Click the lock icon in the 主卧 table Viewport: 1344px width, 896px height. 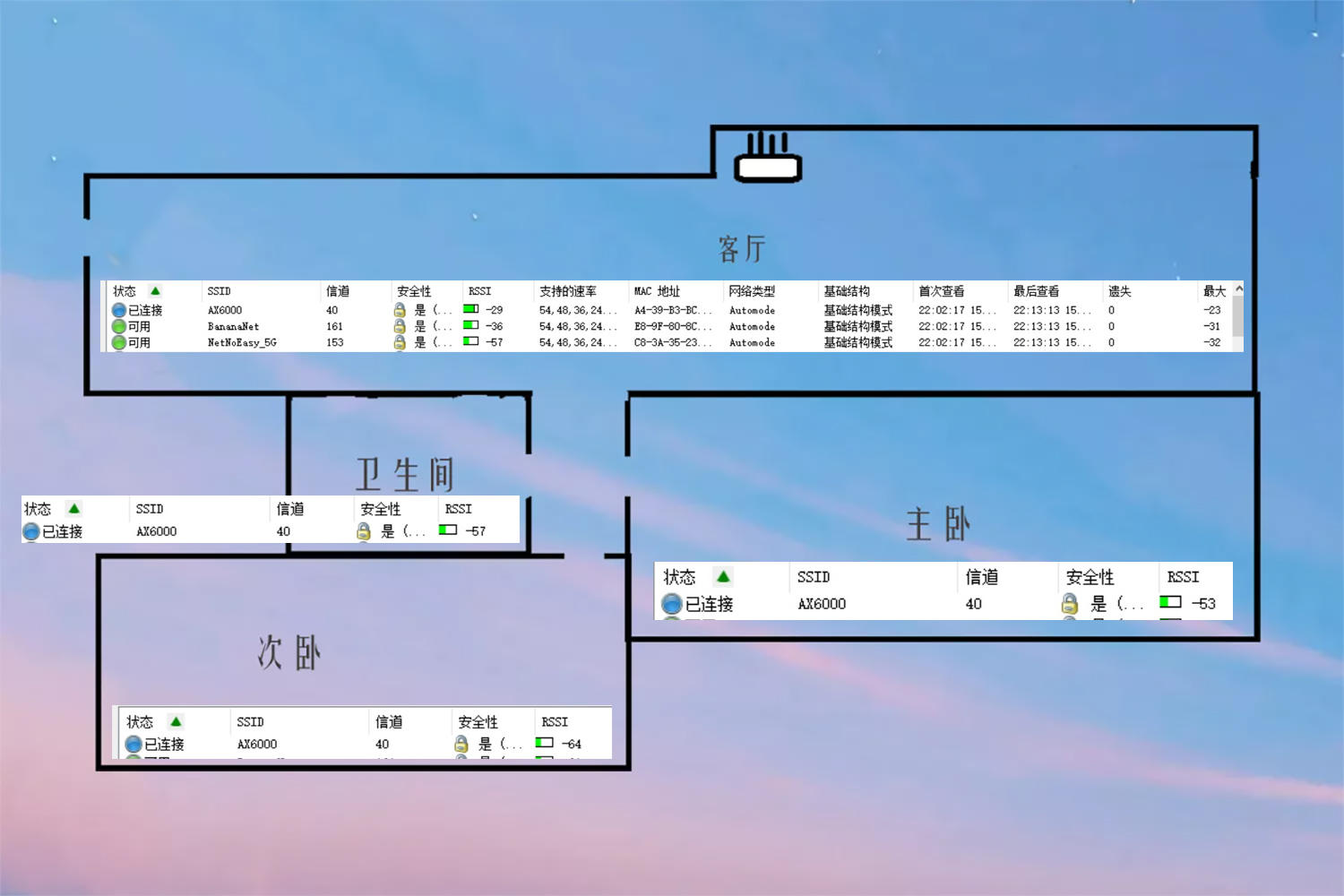tap(1070, 604)
